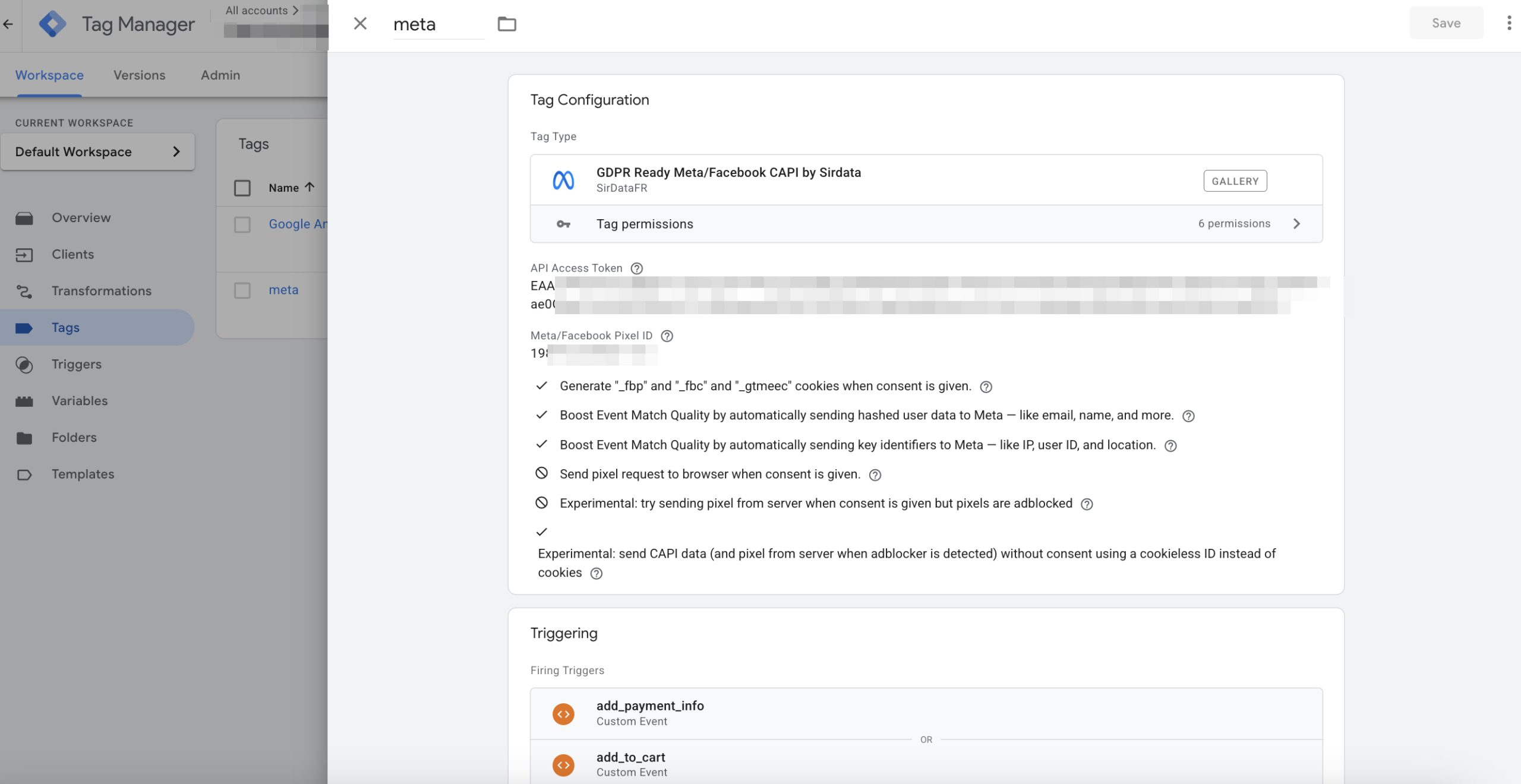Uncheck Generate _fbp and _fbc cookies option
Viewport: 1521px width, 784px height.
[541, 385]
